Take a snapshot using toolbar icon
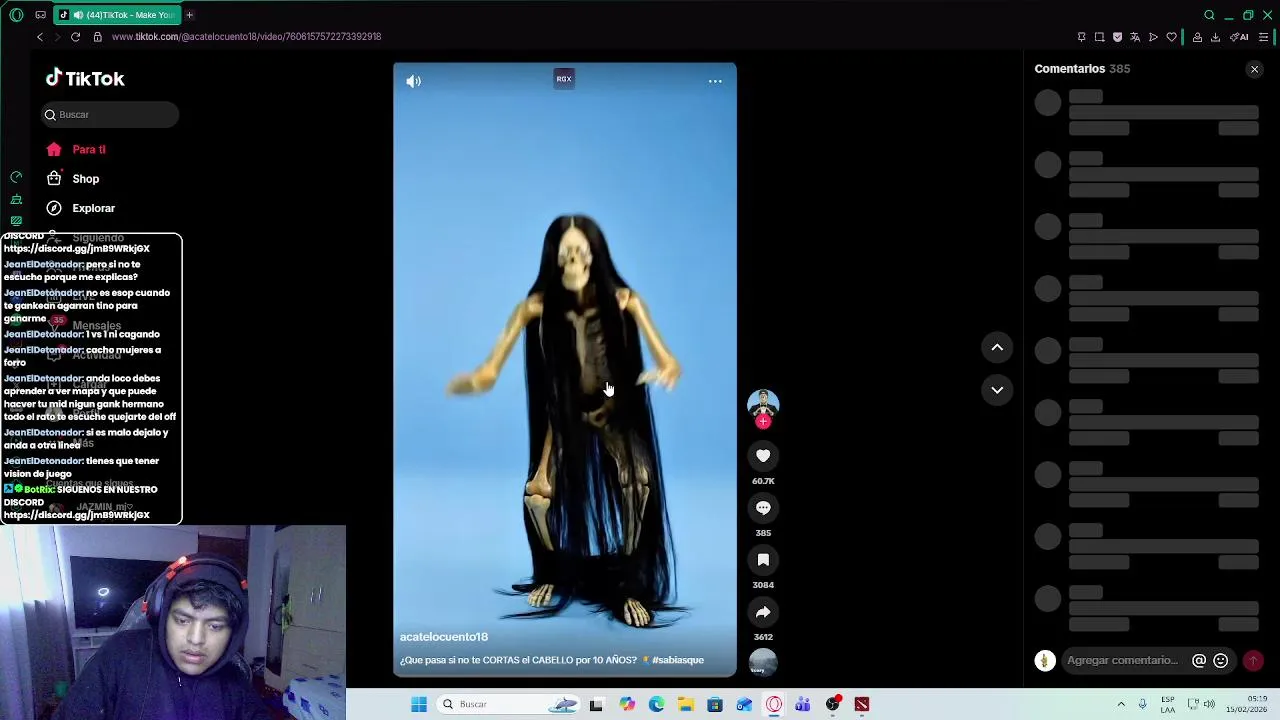1280x720 pixels. (x=1099, y=37)
